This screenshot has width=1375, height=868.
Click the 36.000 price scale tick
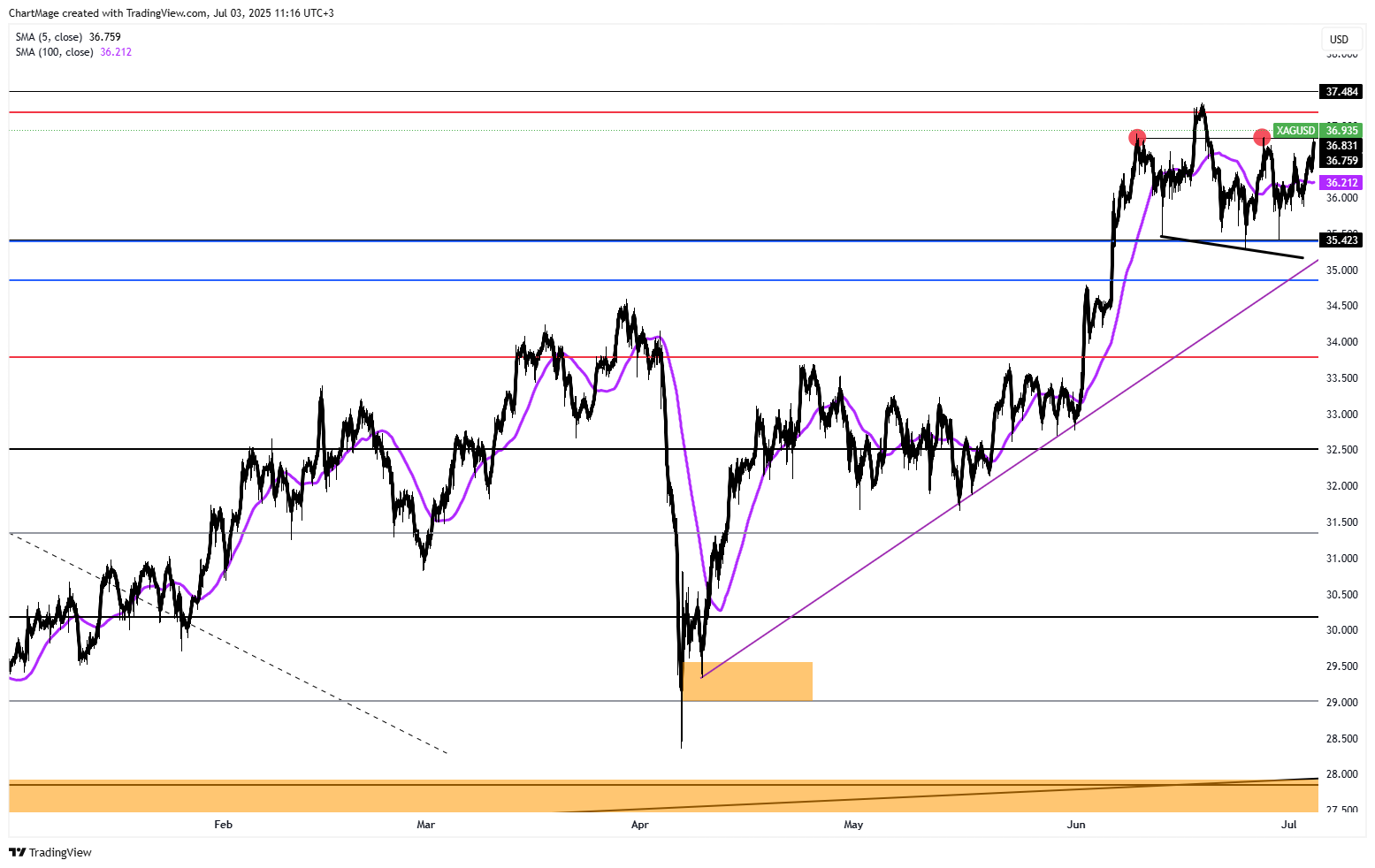[x=1341, y=198]
